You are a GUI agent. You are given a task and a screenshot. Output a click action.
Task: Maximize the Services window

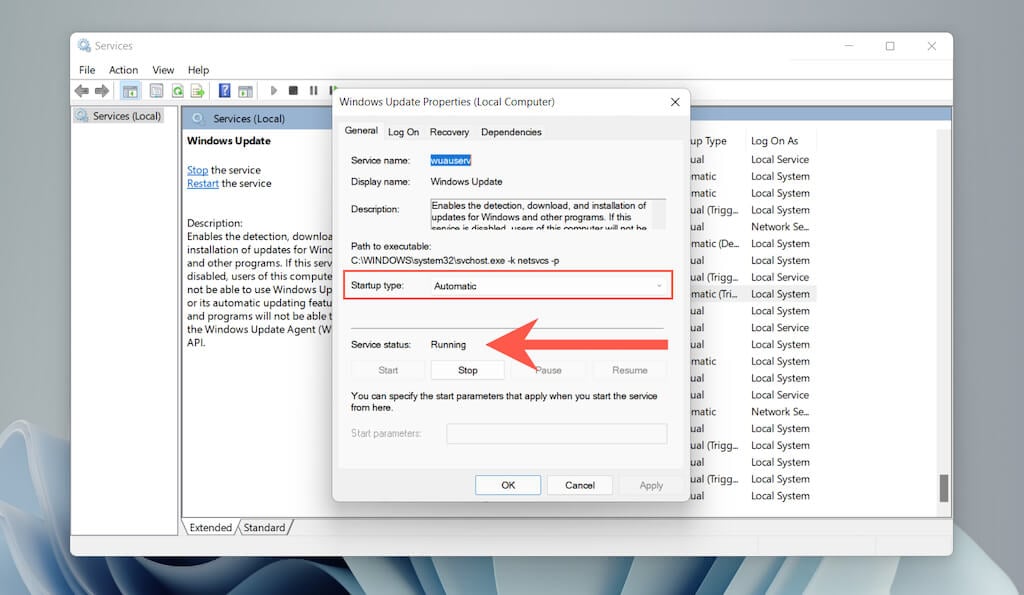[x=889, y=46]
